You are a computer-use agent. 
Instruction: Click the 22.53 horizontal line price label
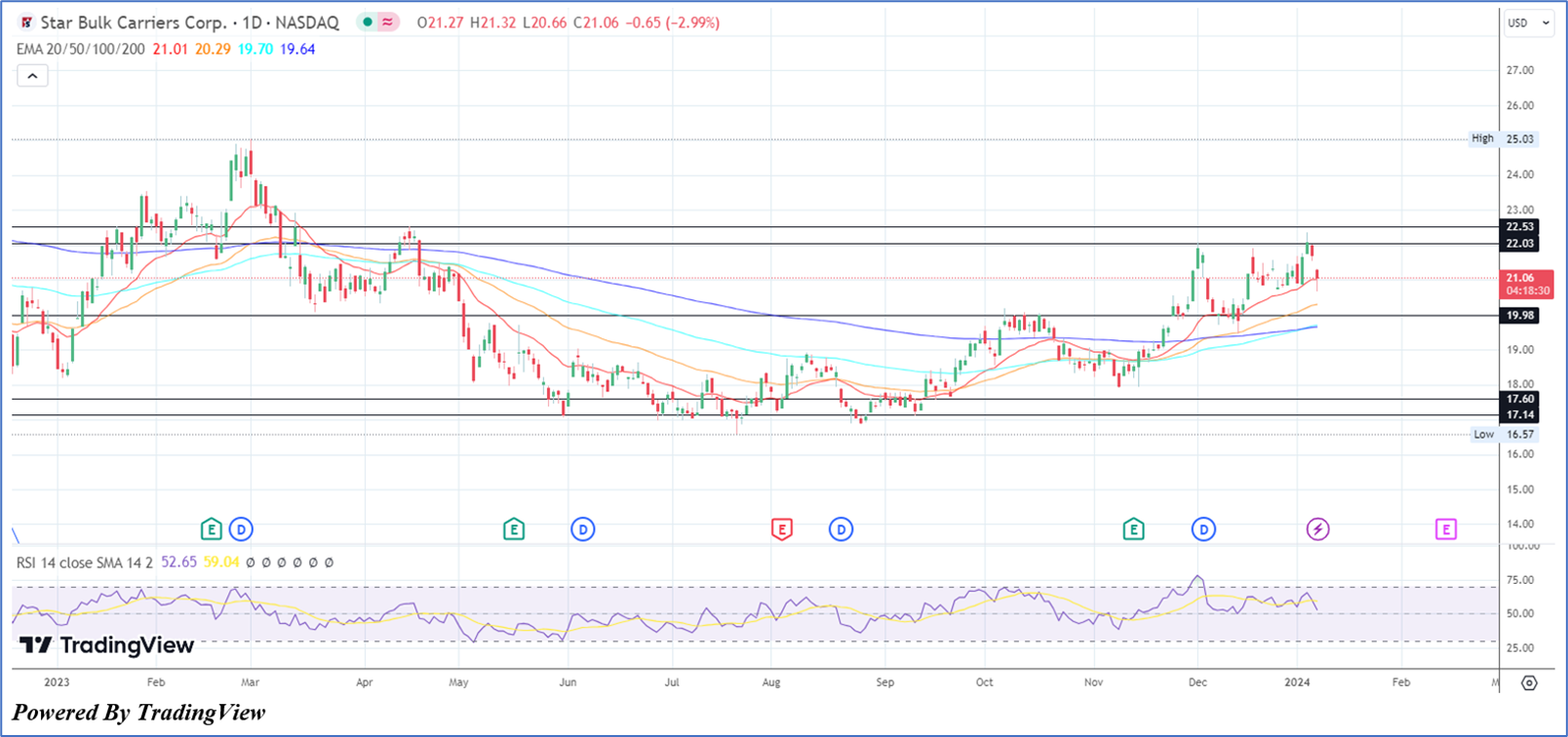click(1519, 227)
